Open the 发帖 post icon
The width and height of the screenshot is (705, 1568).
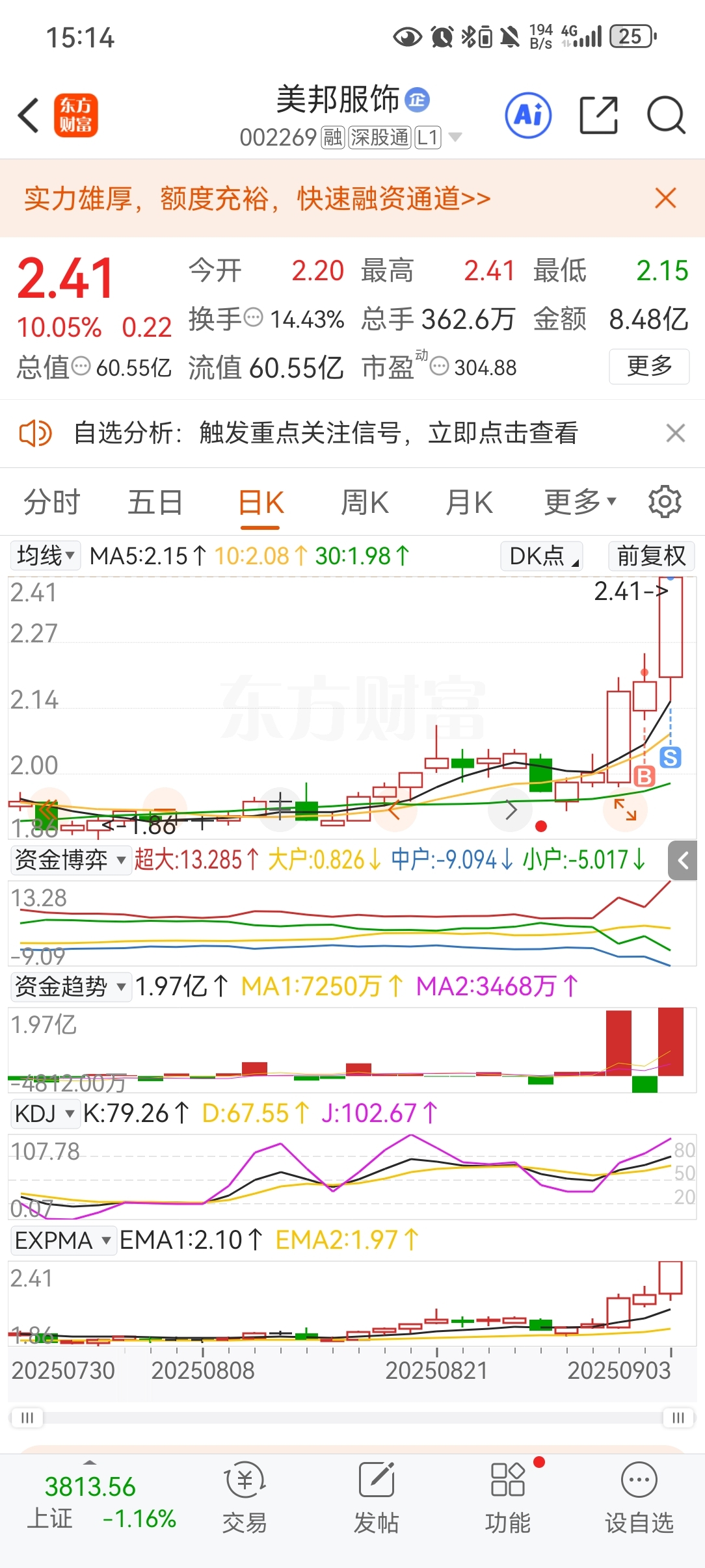tap(376, 1498)
